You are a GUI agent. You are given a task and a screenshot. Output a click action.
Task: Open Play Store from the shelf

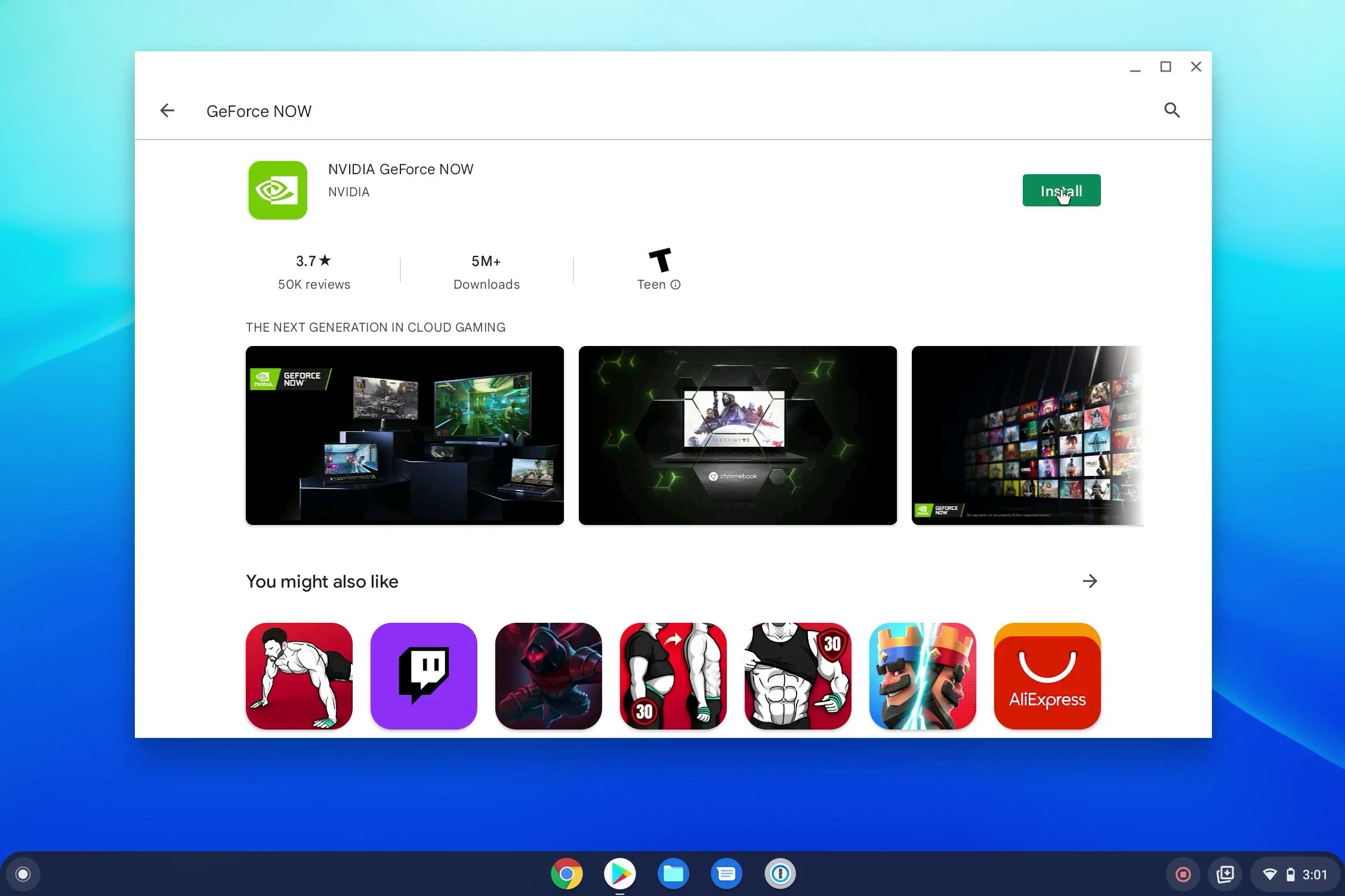(619, 875)
